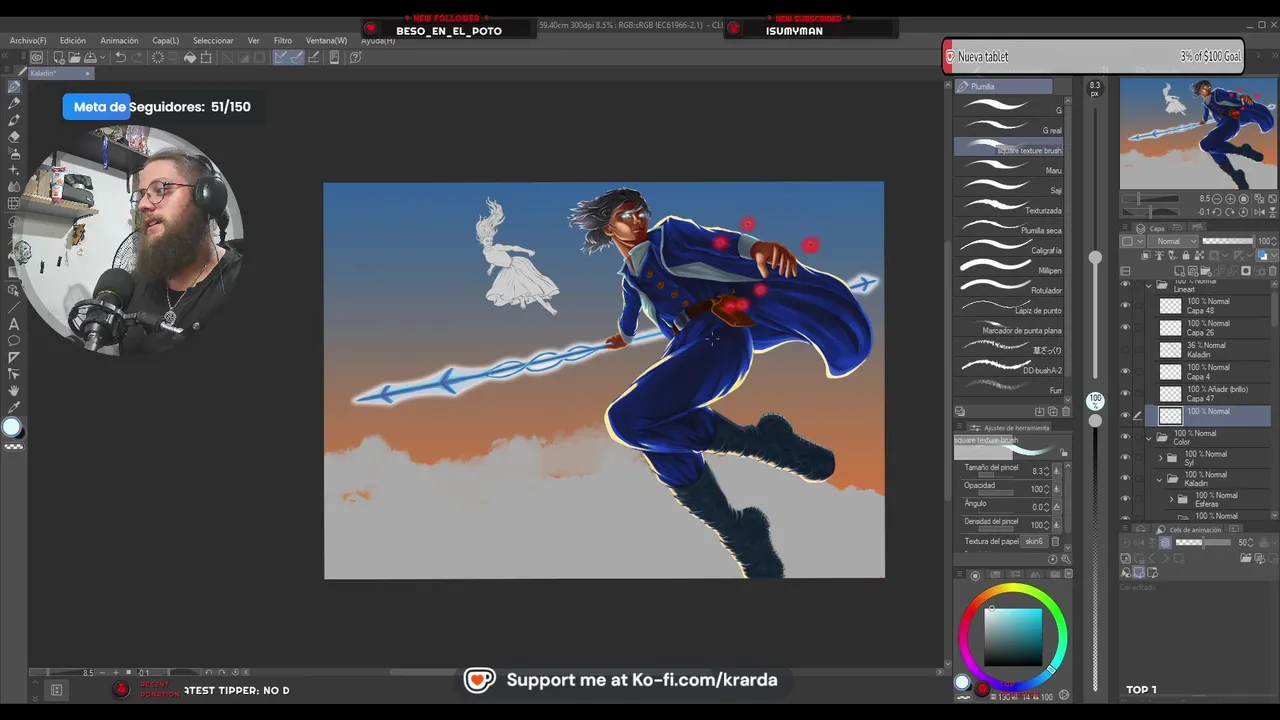Click the zoom in plus icon in the Navigator
Image resolution: width=1280 pixels, height=720 pixels.
click(1230, 199)
